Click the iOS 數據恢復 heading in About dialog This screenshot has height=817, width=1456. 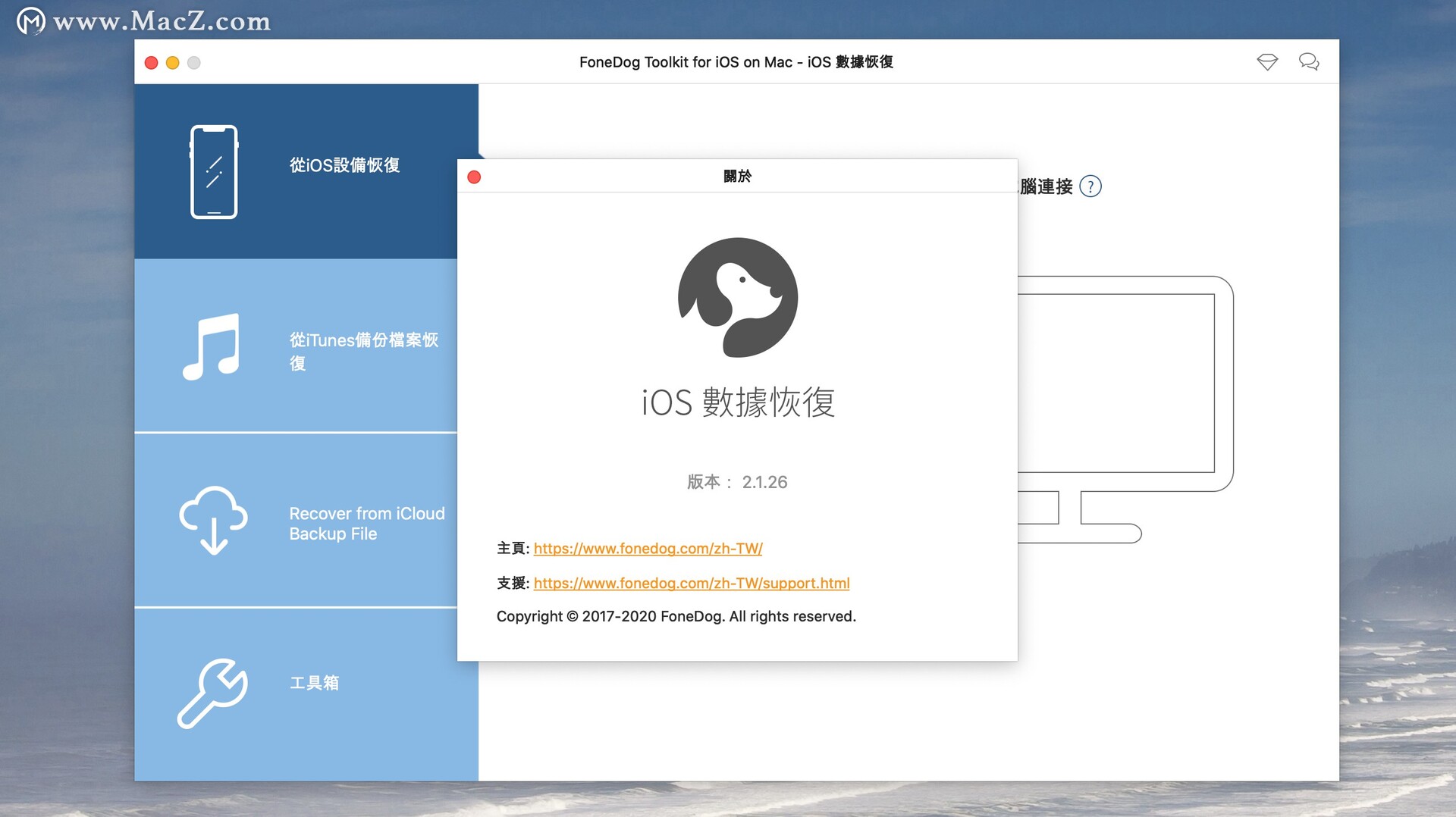[738, 402]
